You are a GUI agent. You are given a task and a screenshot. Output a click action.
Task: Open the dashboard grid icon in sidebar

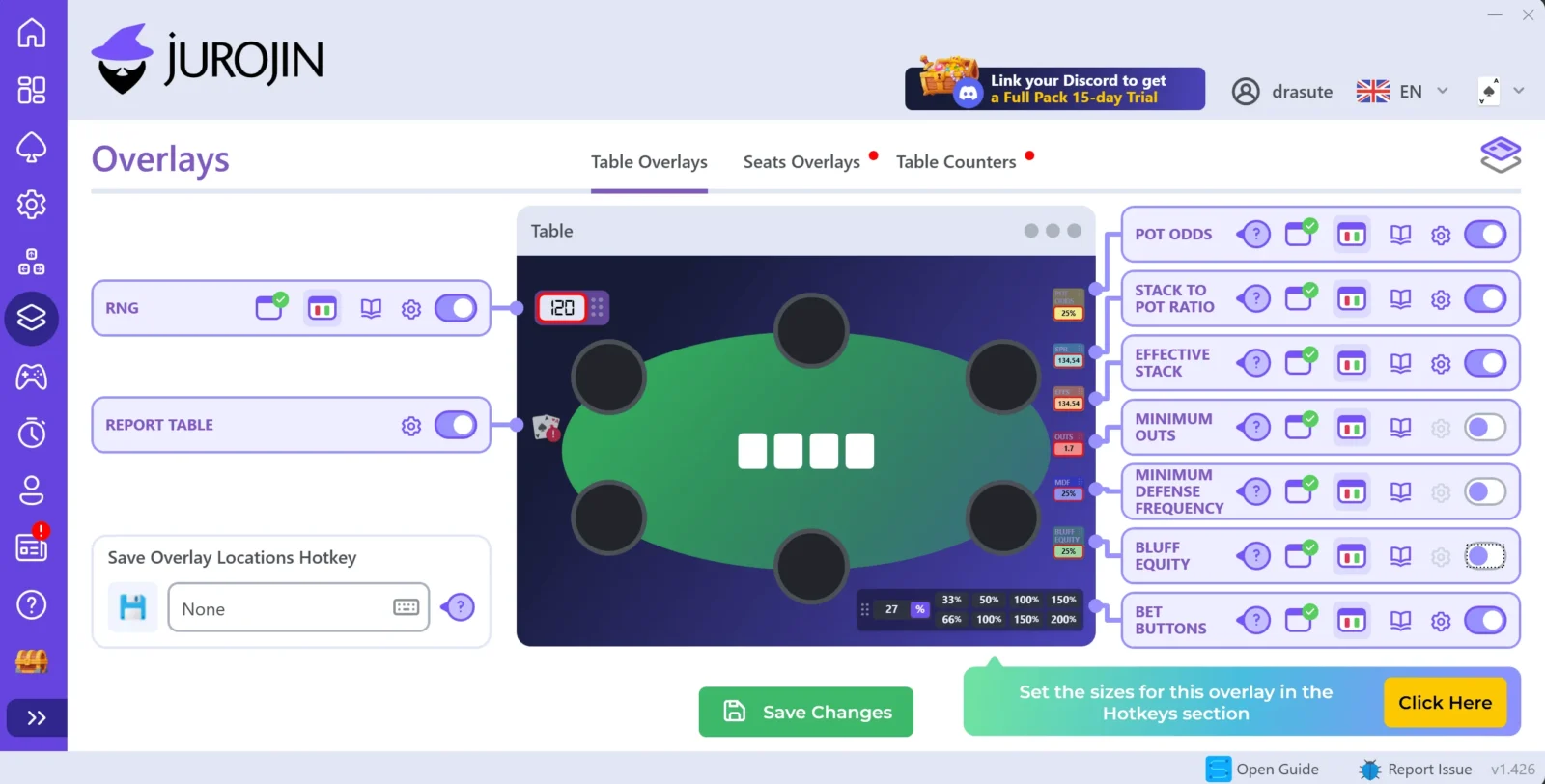[32, 90]
